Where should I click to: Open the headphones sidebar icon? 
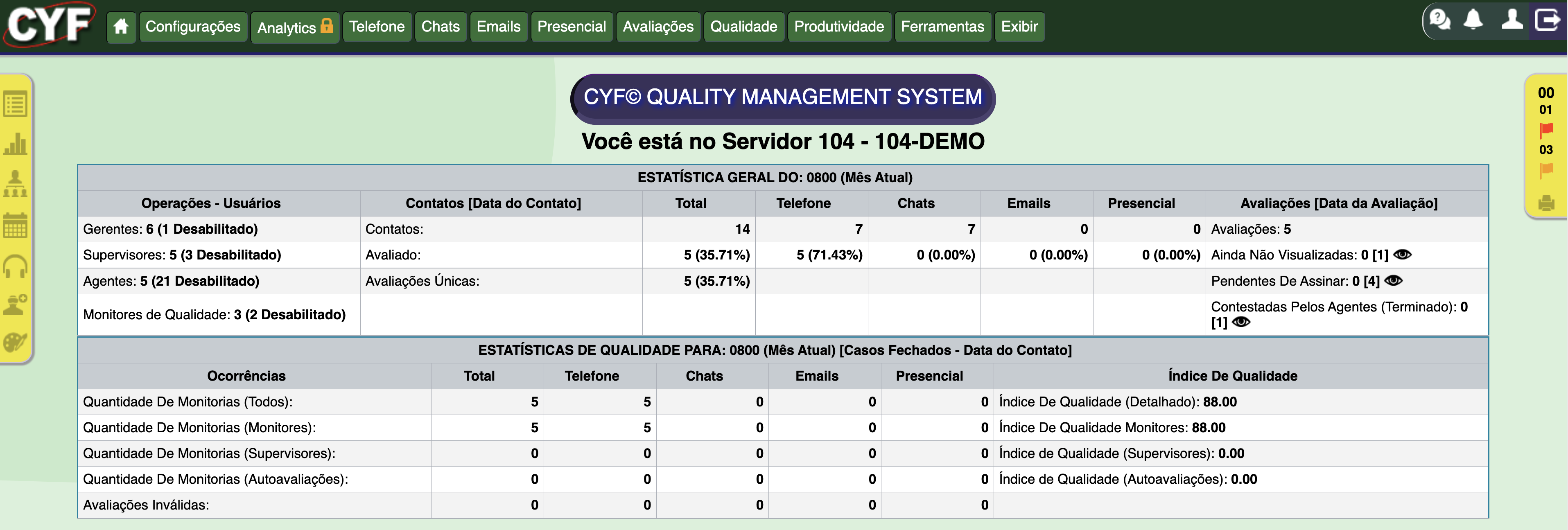[15, 266]
